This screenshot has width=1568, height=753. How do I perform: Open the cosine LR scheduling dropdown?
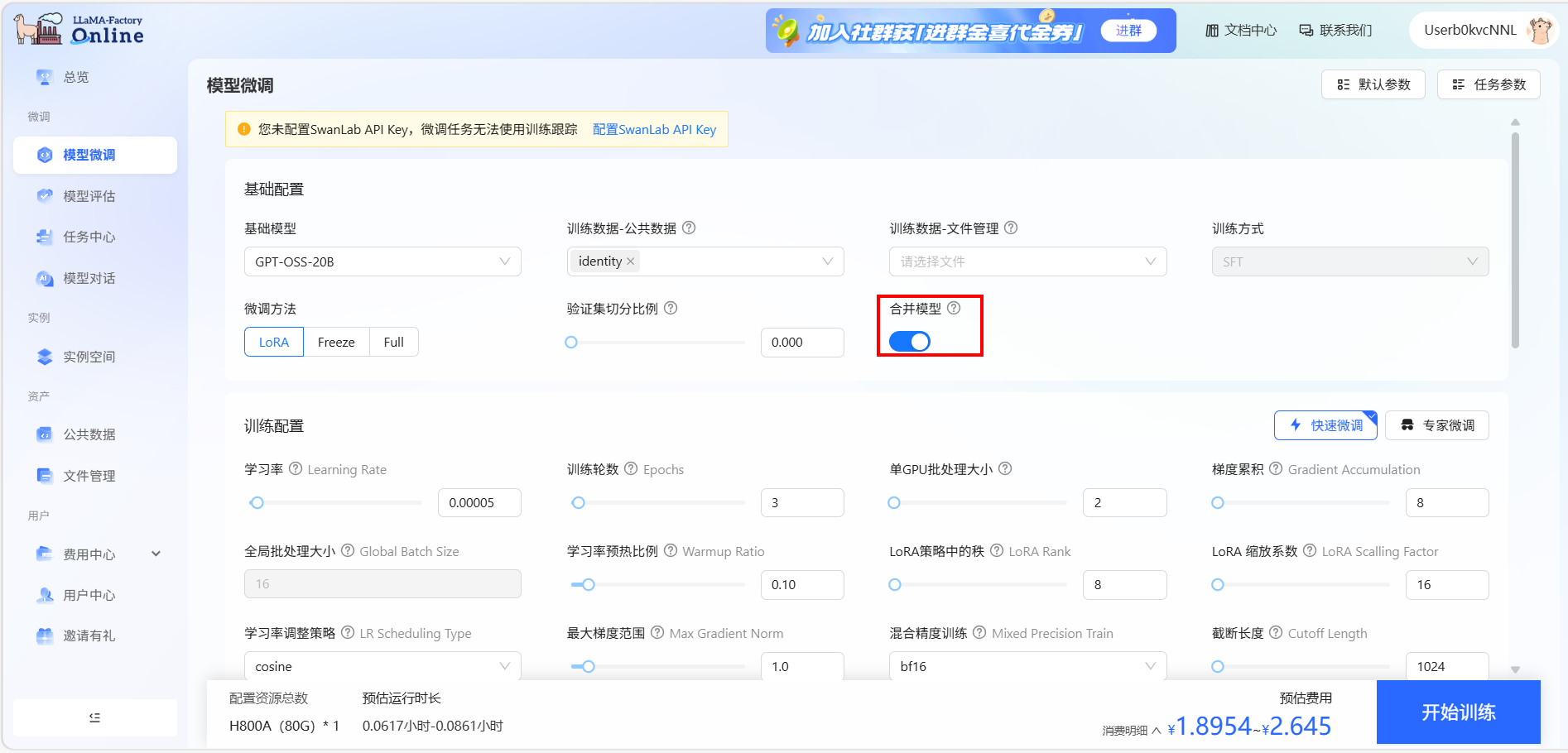click(x=382, y=666)
